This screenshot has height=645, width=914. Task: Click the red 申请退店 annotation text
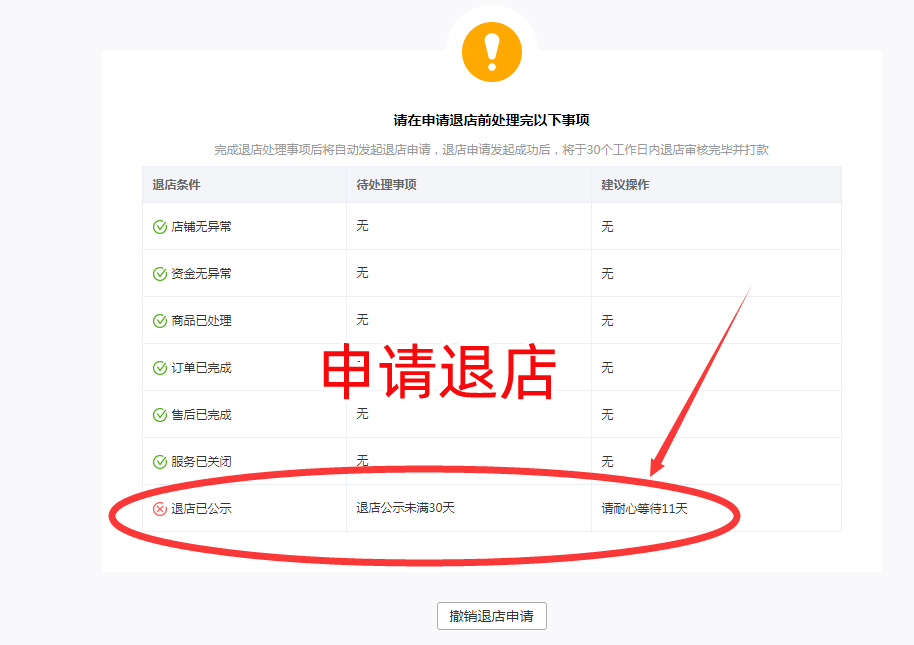[440, 370]
